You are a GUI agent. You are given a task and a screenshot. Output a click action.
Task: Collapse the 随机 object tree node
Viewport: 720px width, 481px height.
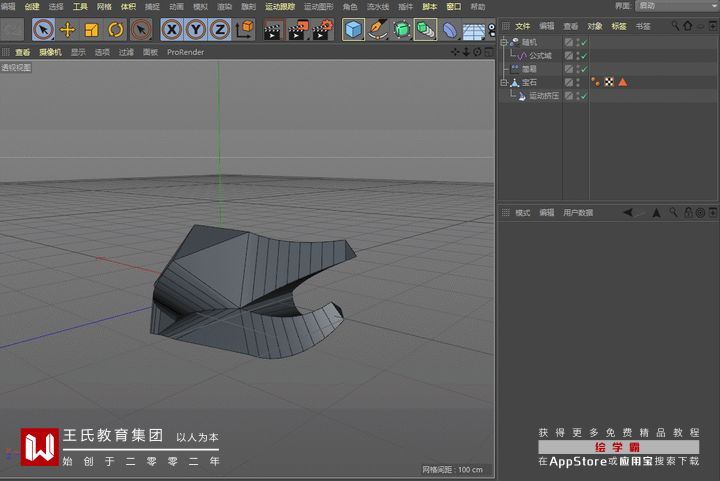pos(504,42)
